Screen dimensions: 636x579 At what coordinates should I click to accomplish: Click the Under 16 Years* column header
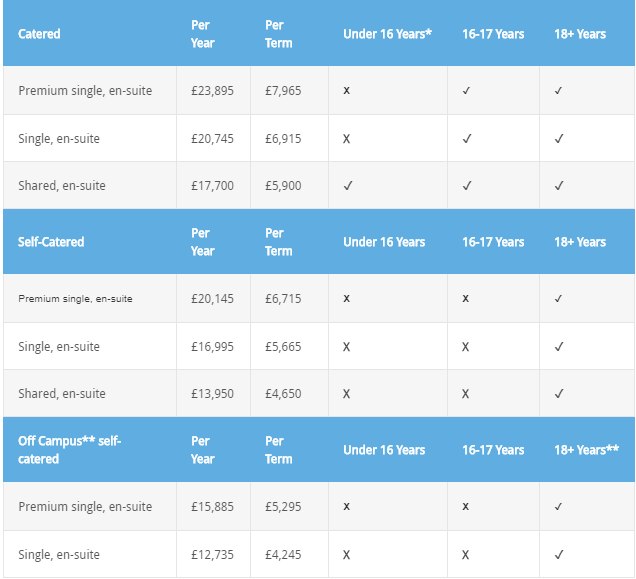(x=387, y=34)
